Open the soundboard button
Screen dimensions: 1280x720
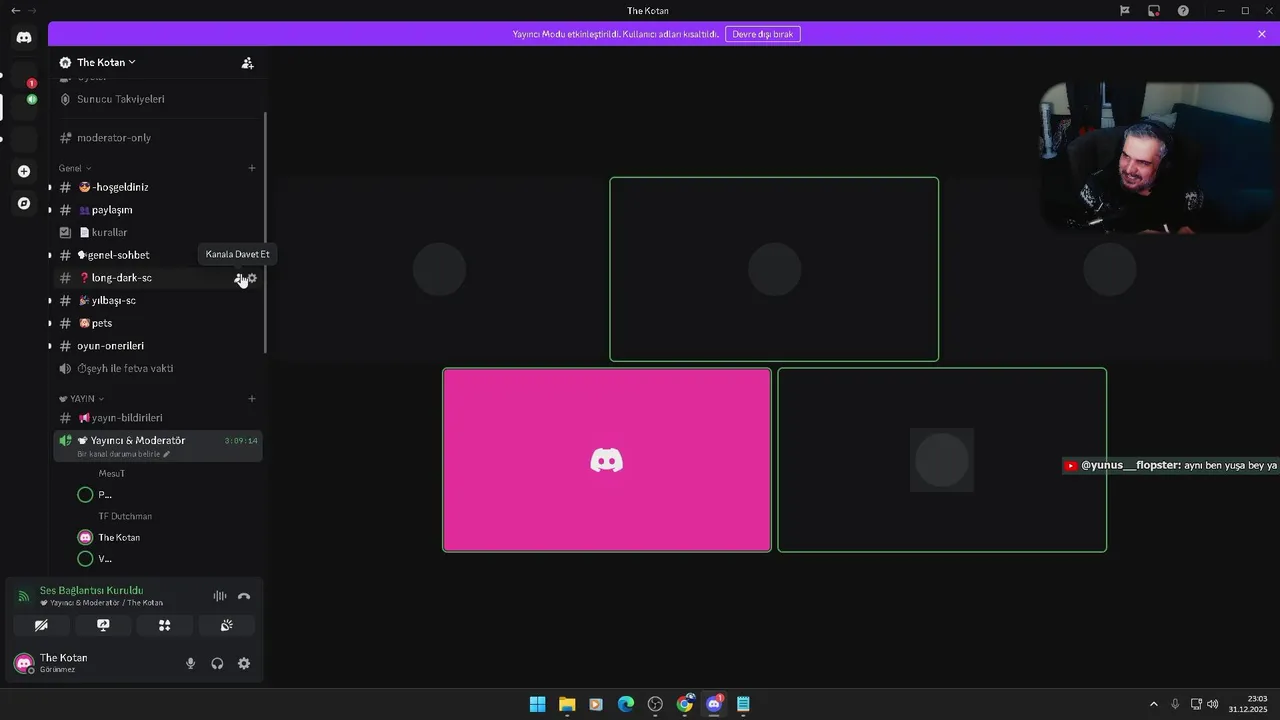coord(227,625)
